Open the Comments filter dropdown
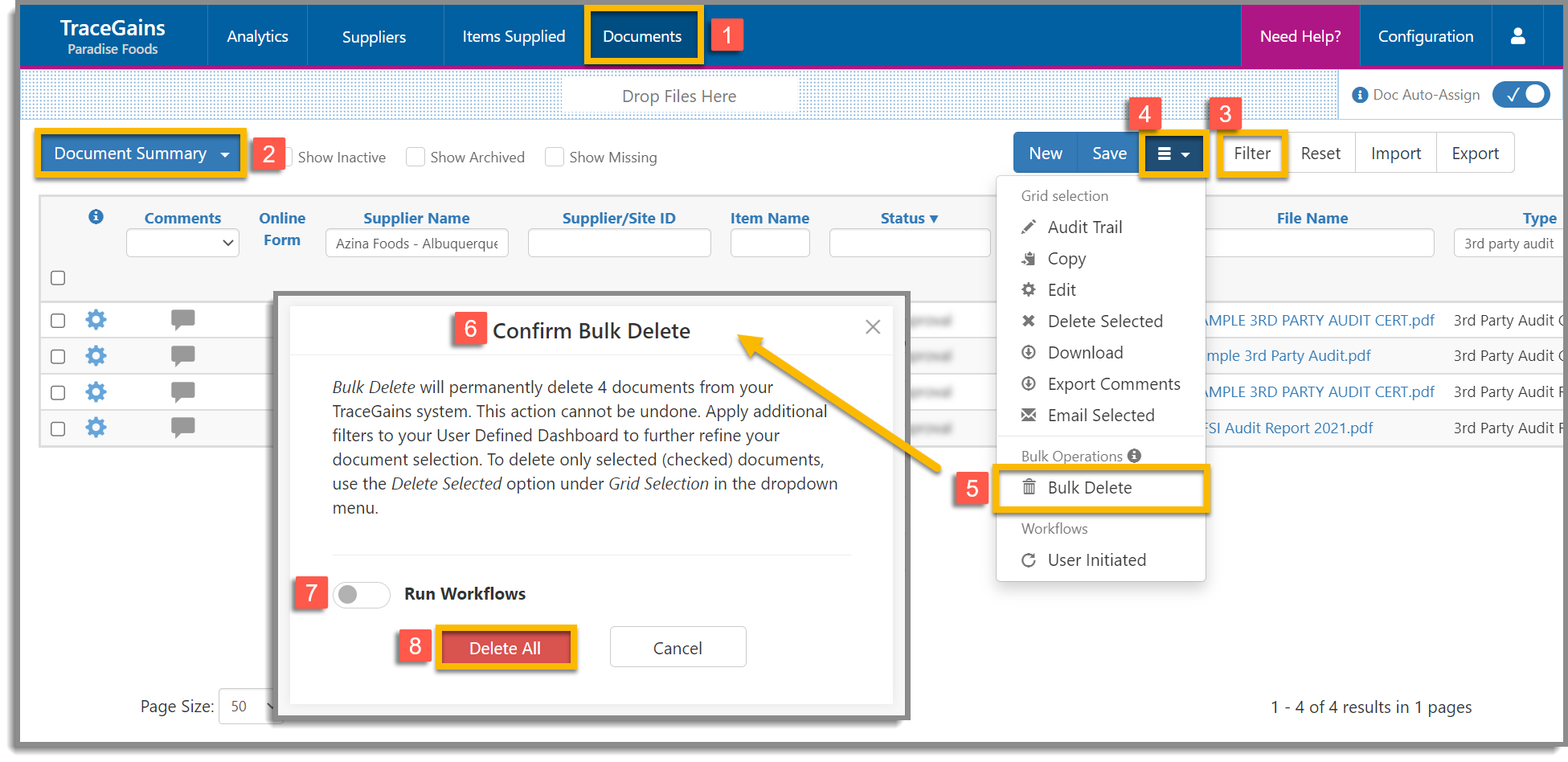The width and height of the screenshot is (1568, 762). click(183, 243)
